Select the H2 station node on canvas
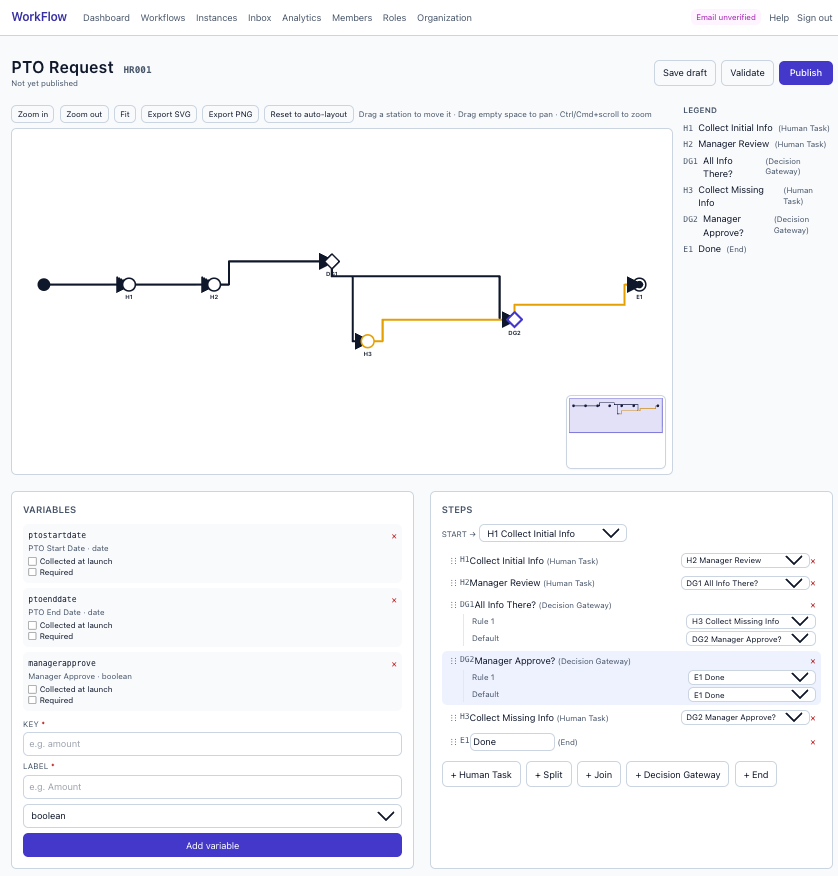 click(x=214, y=285)
